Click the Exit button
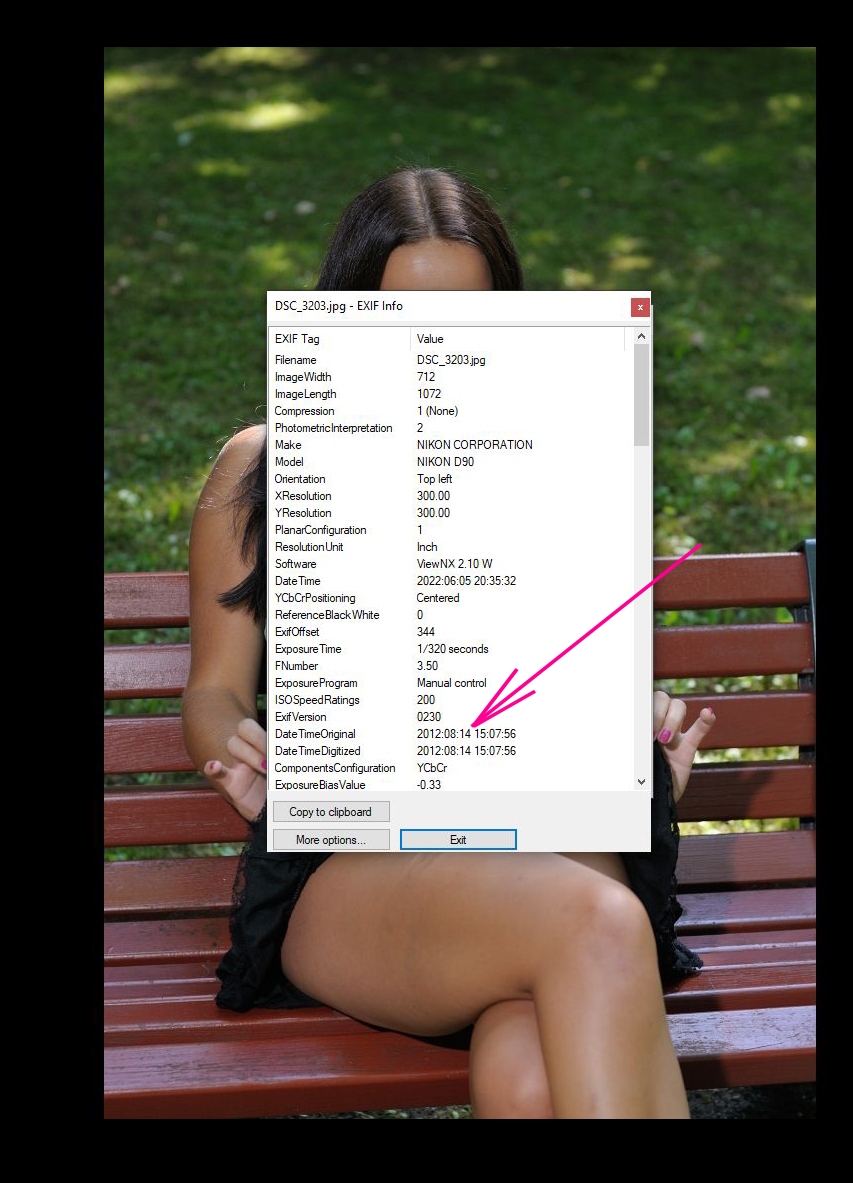 [458, 840]
